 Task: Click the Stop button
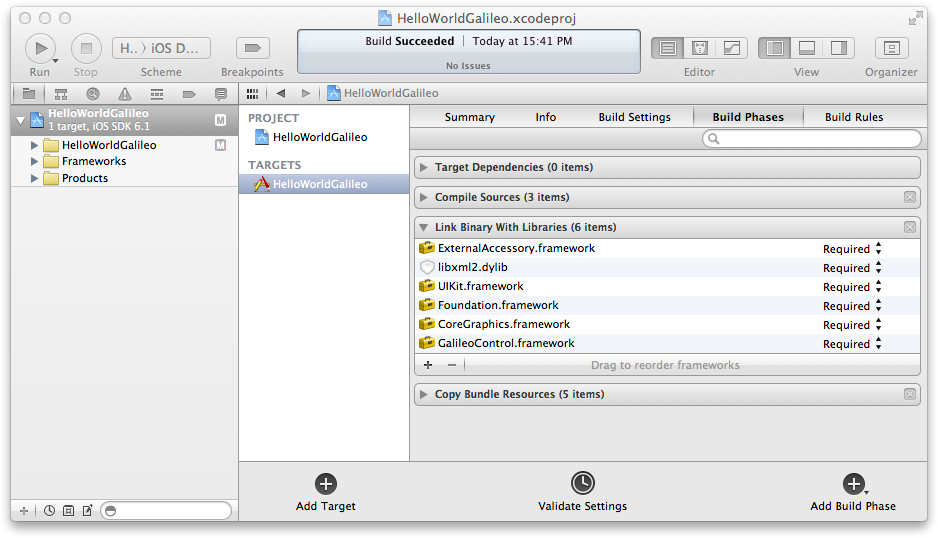[86, 48]
